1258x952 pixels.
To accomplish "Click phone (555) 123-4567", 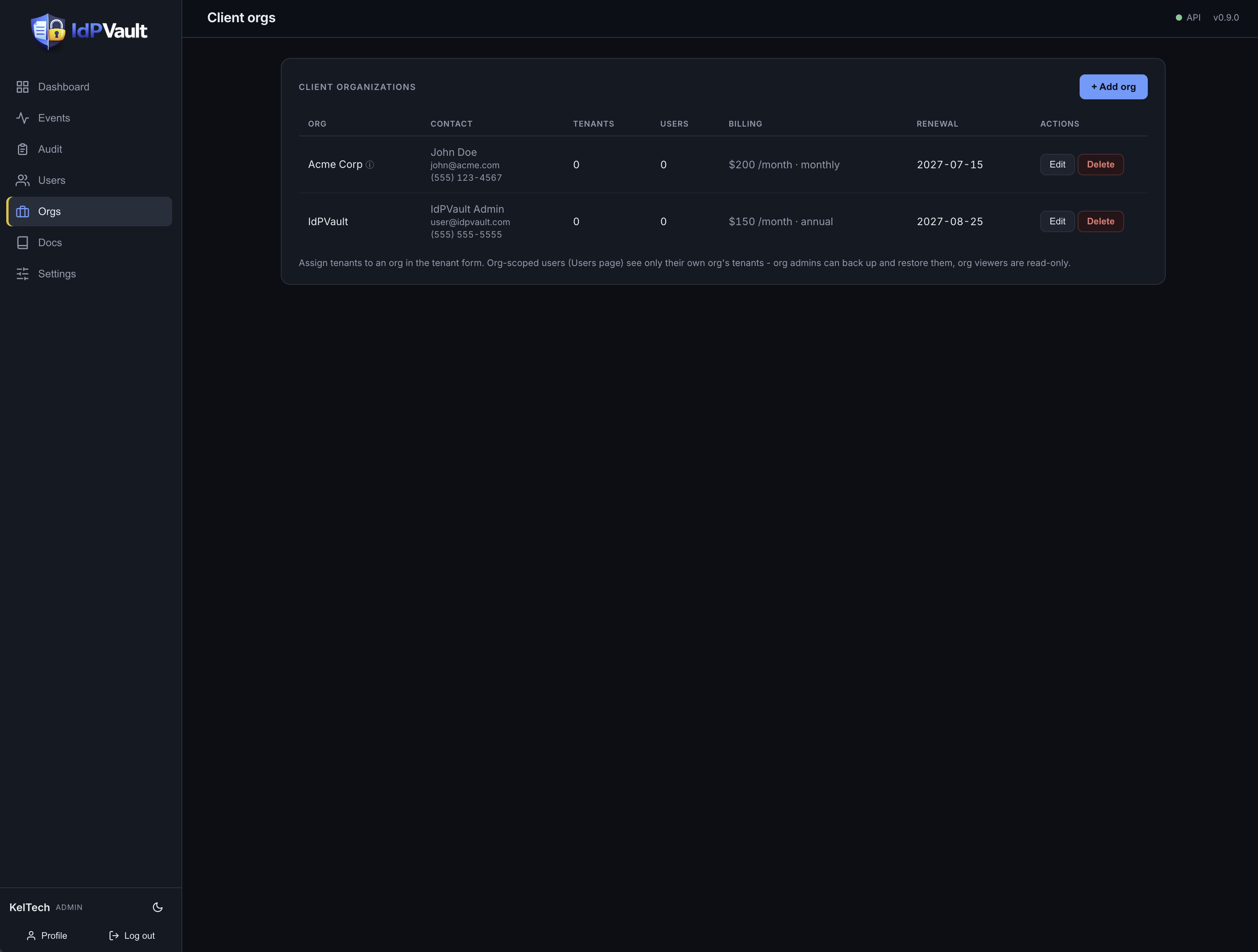I will tap(466, 178).
